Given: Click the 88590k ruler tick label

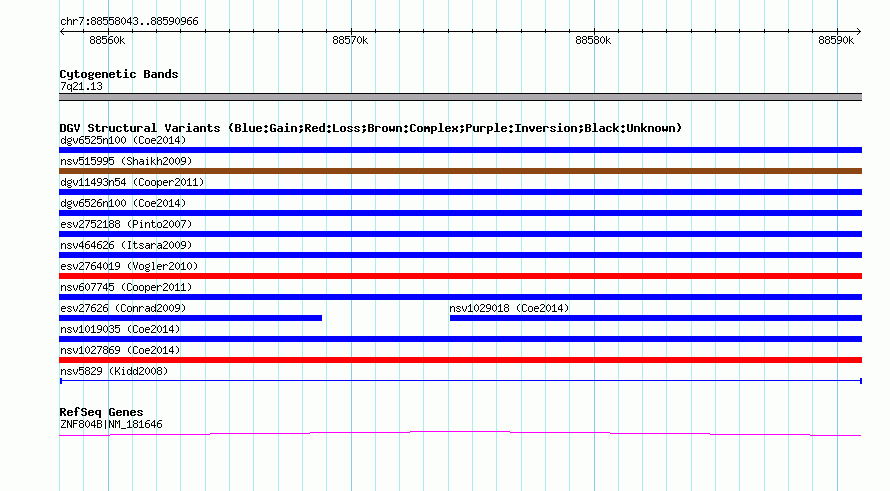Looking at the screenshot, I should [836, 40].
